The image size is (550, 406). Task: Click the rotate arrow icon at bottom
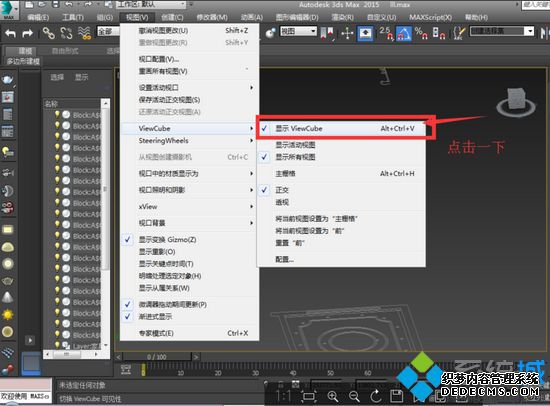point(376,397)
